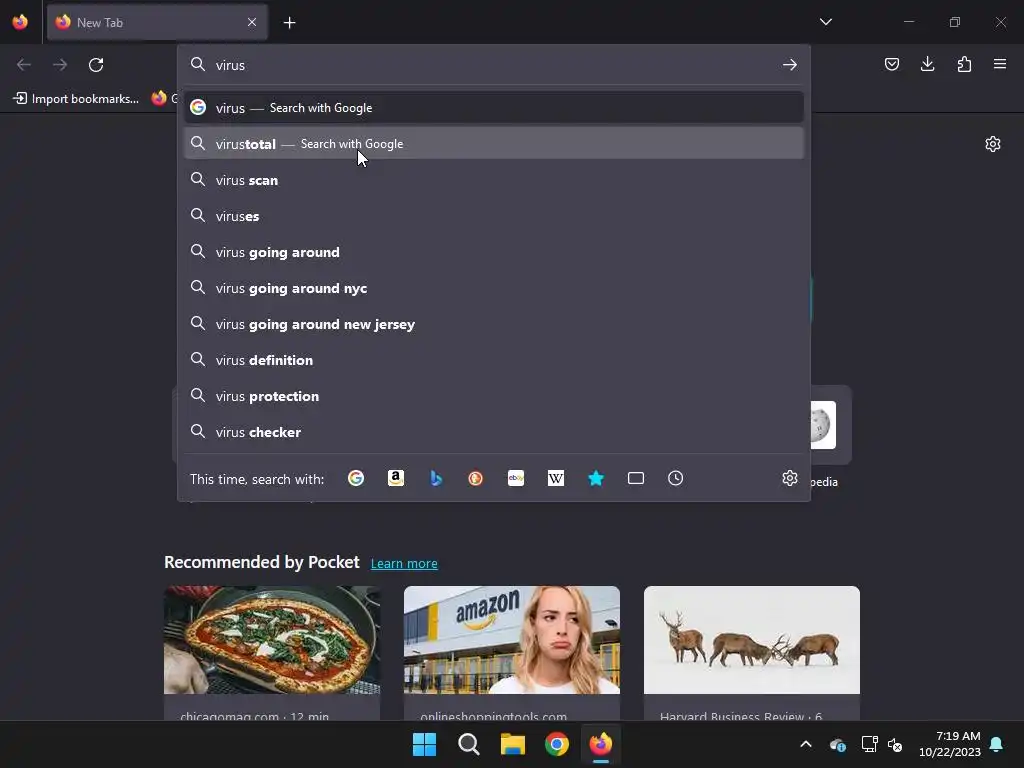Search history using the clock icon
The height and width of the screenshot is (768, 1024).
click(676, 478)
